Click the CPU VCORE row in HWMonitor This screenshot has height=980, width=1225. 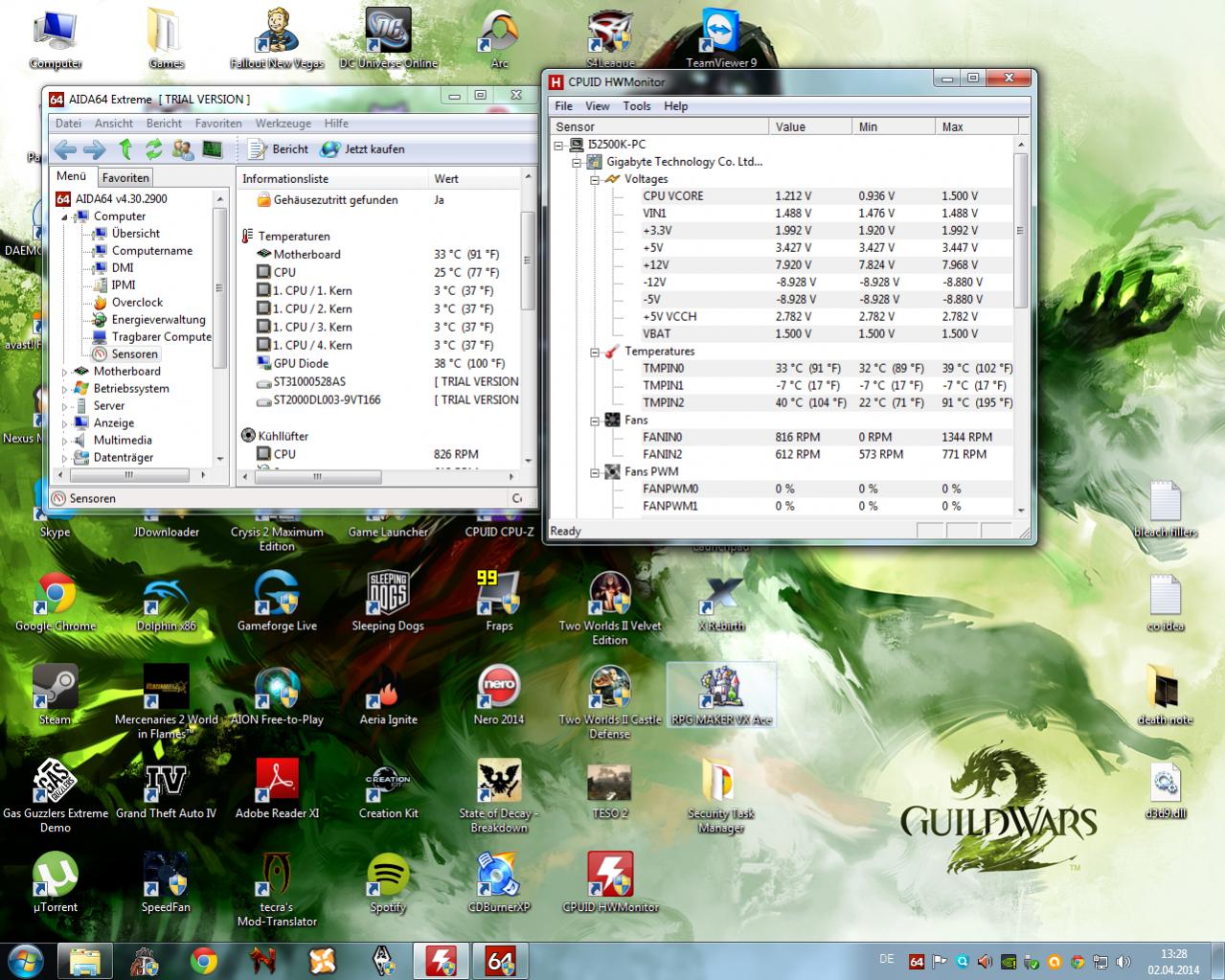pyautogui.click(x=827, y=196)
